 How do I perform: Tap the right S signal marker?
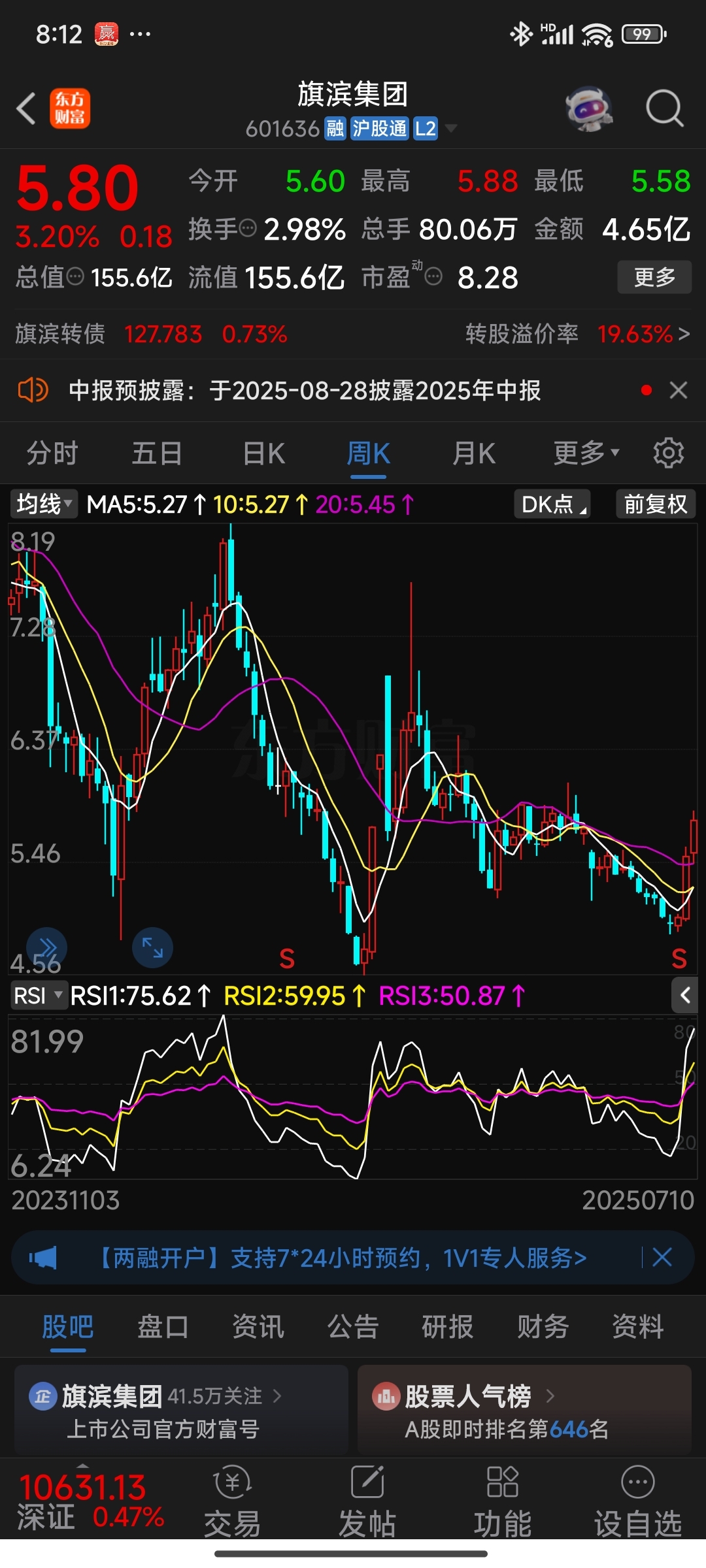[x=679, y=958]
